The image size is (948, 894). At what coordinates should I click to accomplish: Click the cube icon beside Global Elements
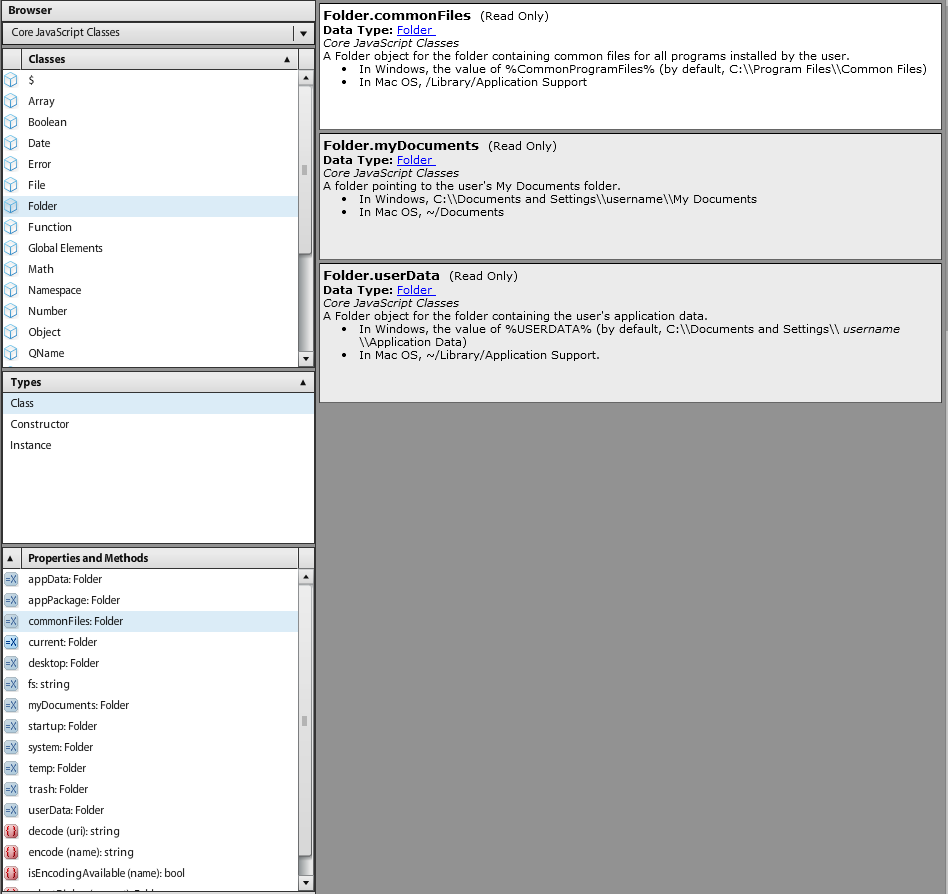[x=11, y=248]
